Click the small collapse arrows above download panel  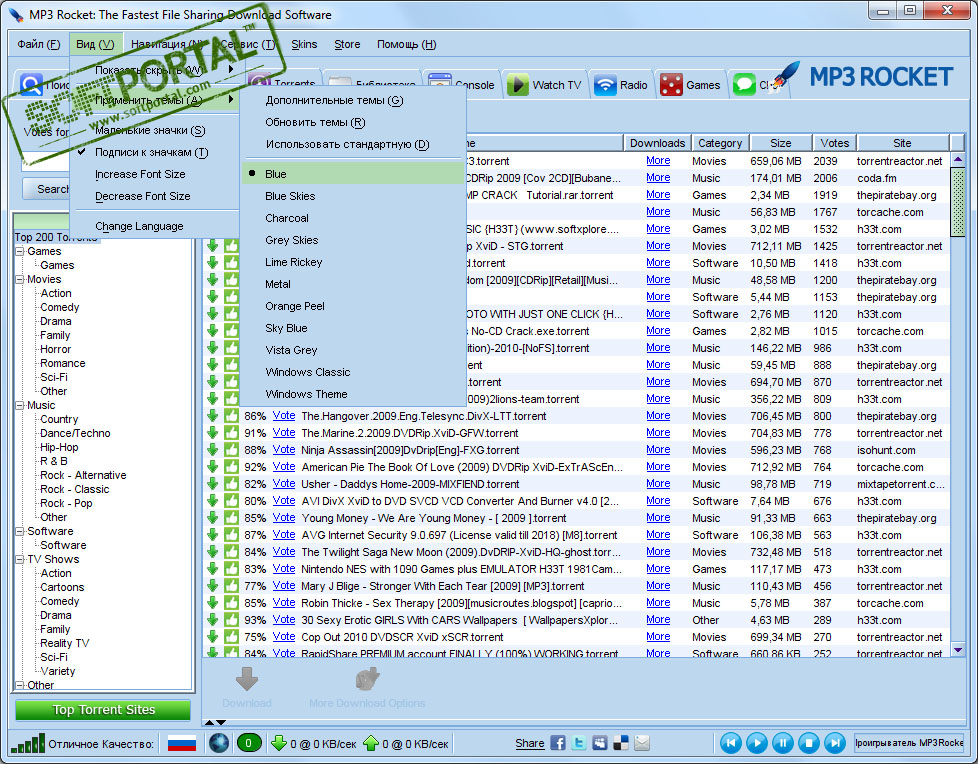pos(215,722)
